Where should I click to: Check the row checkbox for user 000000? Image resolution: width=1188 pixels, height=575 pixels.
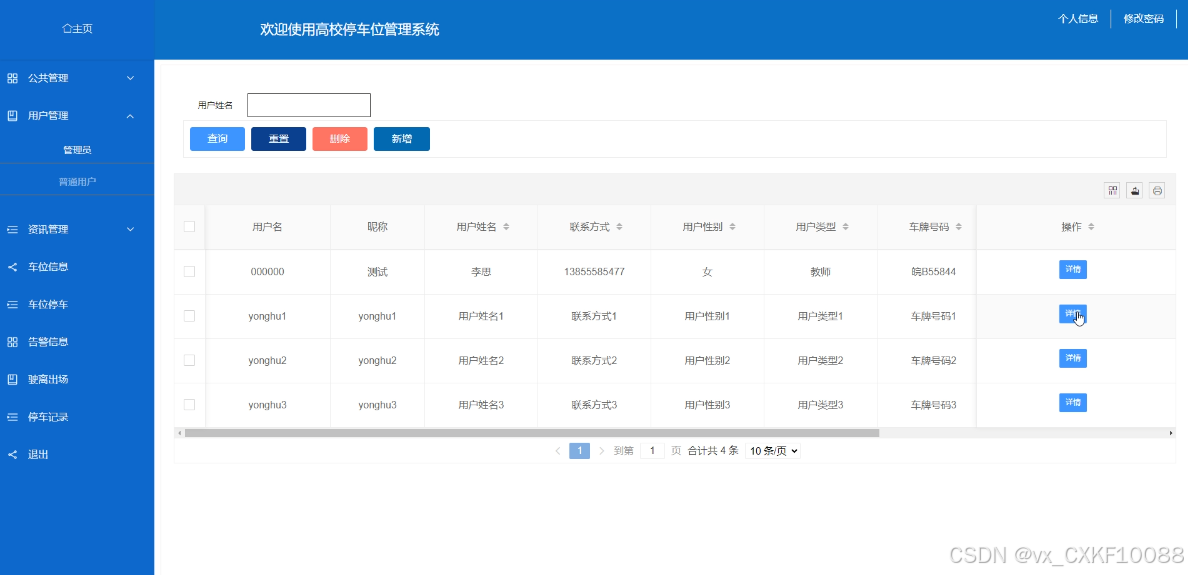[x=189, y=271]
